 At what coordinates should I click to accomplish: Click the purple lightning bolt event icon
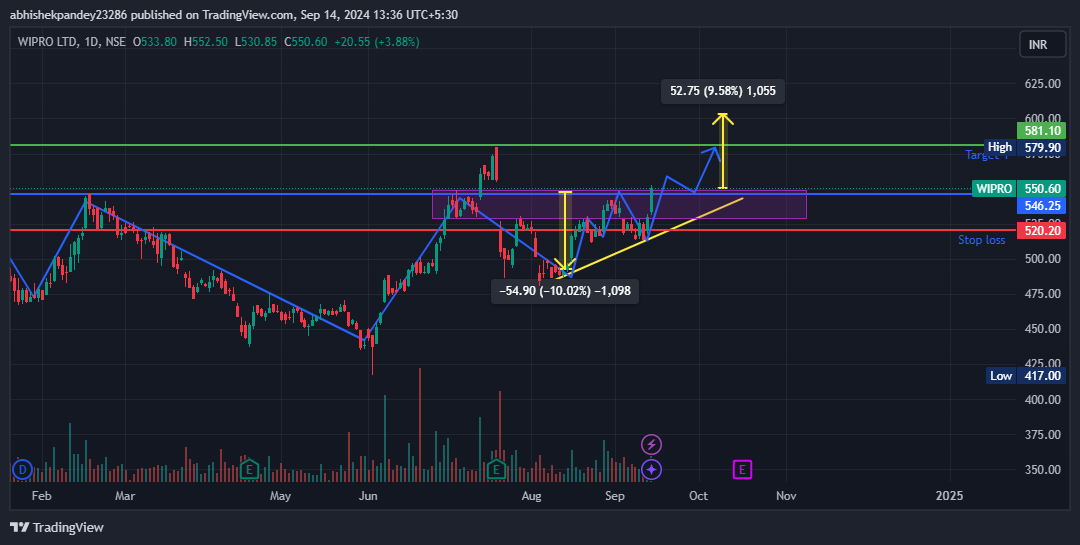pos(652,445)
